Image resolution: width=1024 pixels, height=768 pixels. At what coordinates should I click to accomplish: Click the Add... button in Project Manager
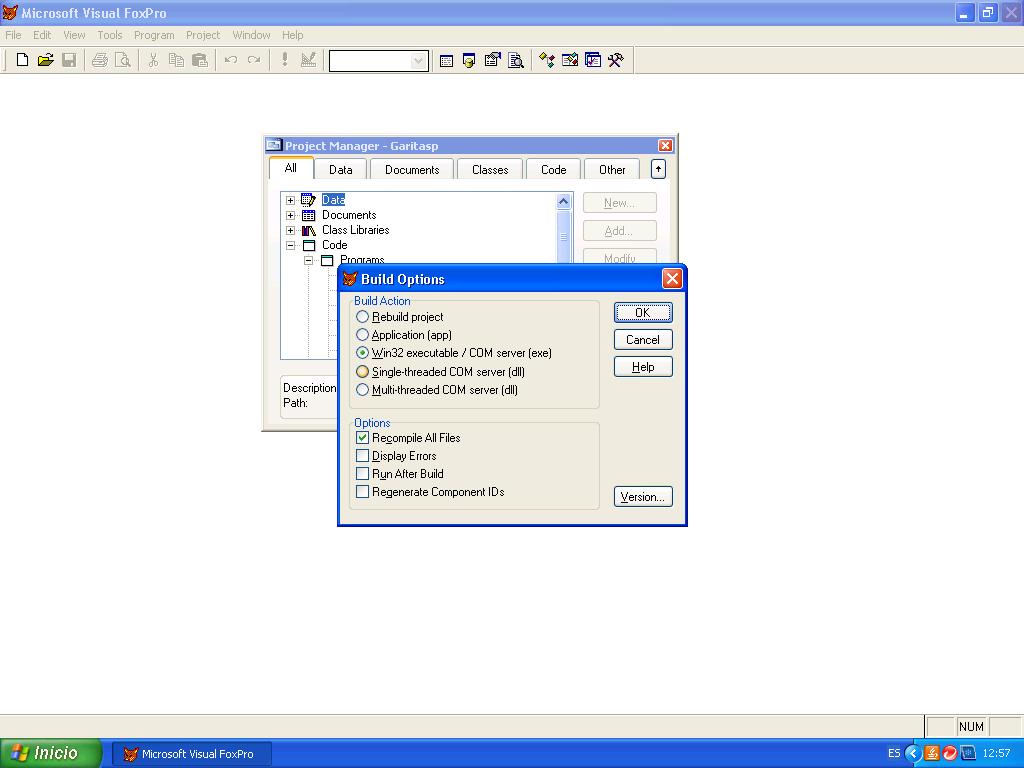(x=619, y=231)
